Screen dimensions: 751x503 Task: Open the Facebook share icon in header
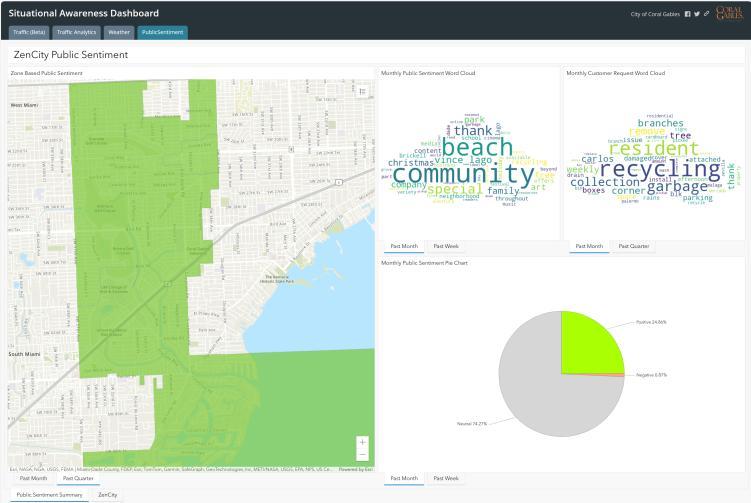(x=687, y=14)
